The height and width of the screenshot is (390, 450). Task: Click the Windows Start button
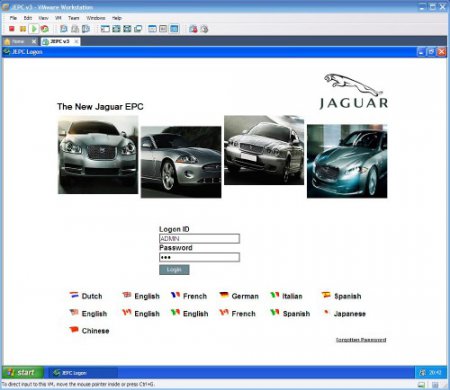pyautogui.click(x=23, y=372)
